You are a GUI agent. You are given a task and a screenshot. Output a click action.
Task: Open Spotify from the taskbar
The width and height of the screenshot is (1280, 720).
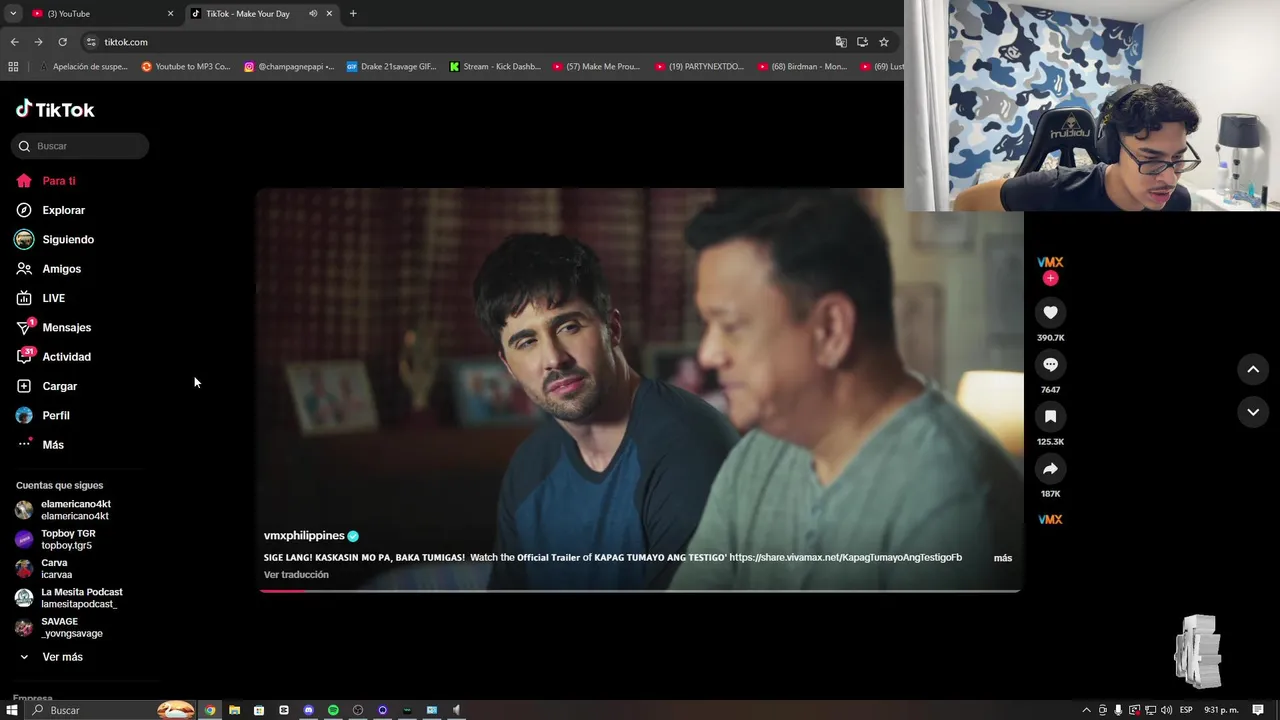coord(333,710)
